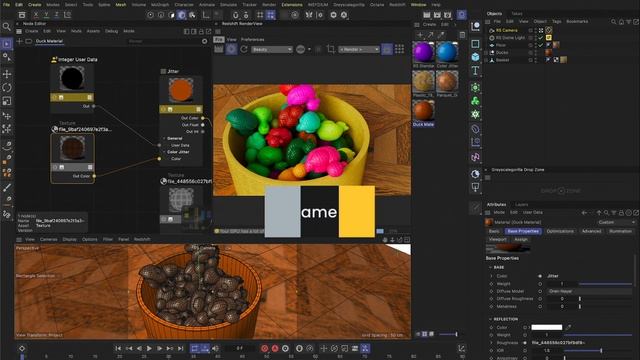Click the search magnifier icon at top left

tap(7, 27)
